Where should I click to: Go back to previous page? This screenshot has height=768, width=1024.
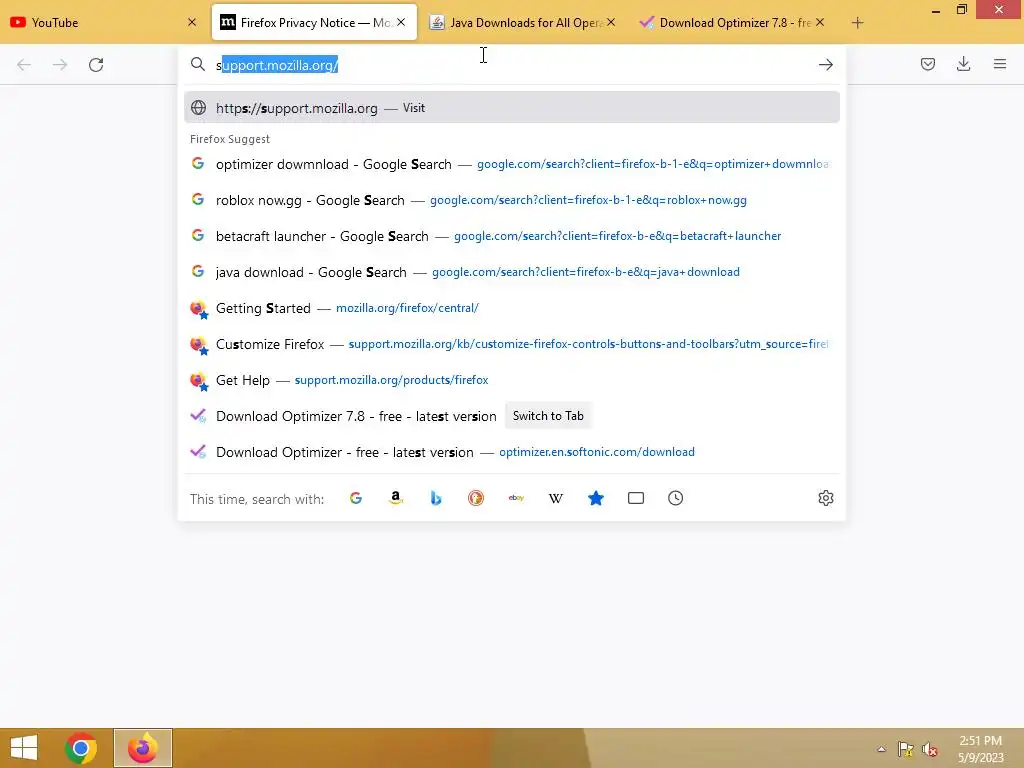pyautogui.click(x=24, y=65)
